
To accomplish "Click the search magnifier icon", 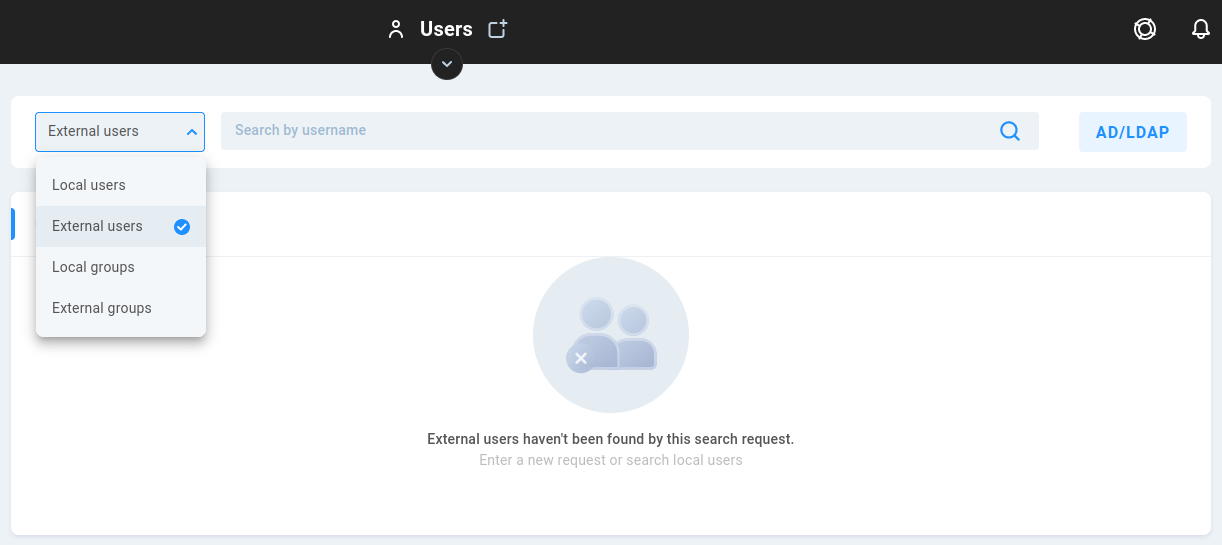I will pyautogui.click(x=1010, y=131).
